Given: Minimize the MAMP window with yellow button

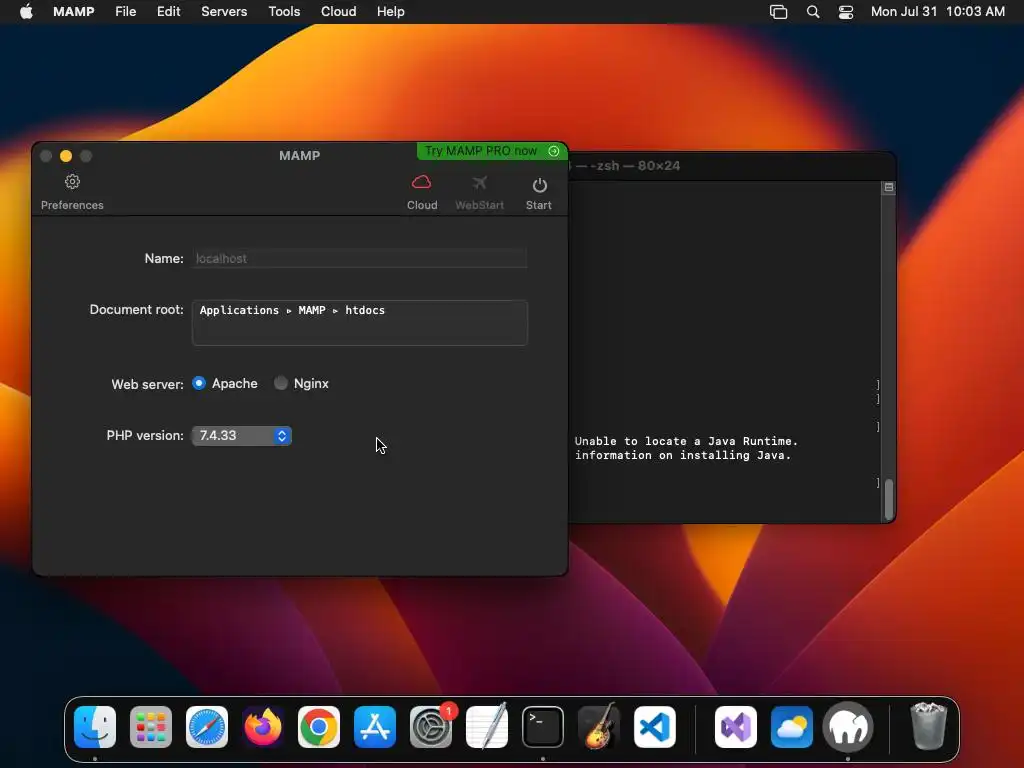Looking at the screenshot, I should pos(66,156).
